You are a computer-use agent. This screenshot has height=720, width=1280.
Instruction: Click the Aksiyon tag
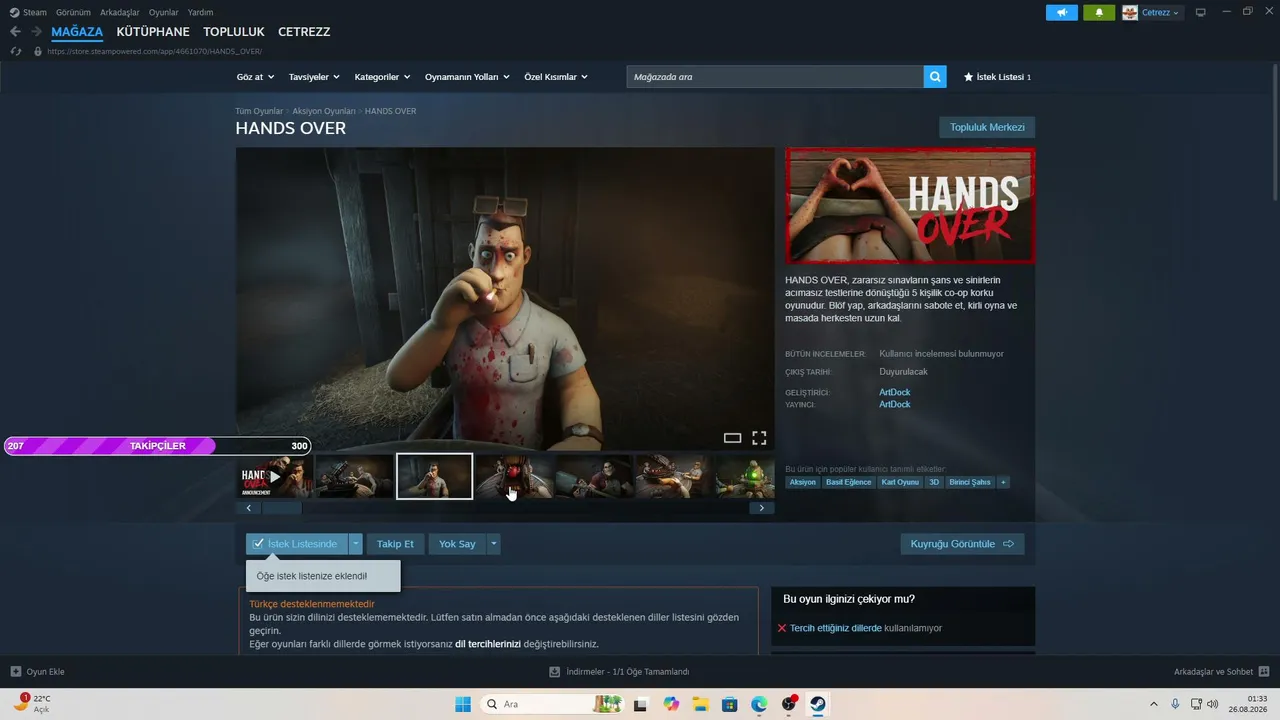point(802,482)
